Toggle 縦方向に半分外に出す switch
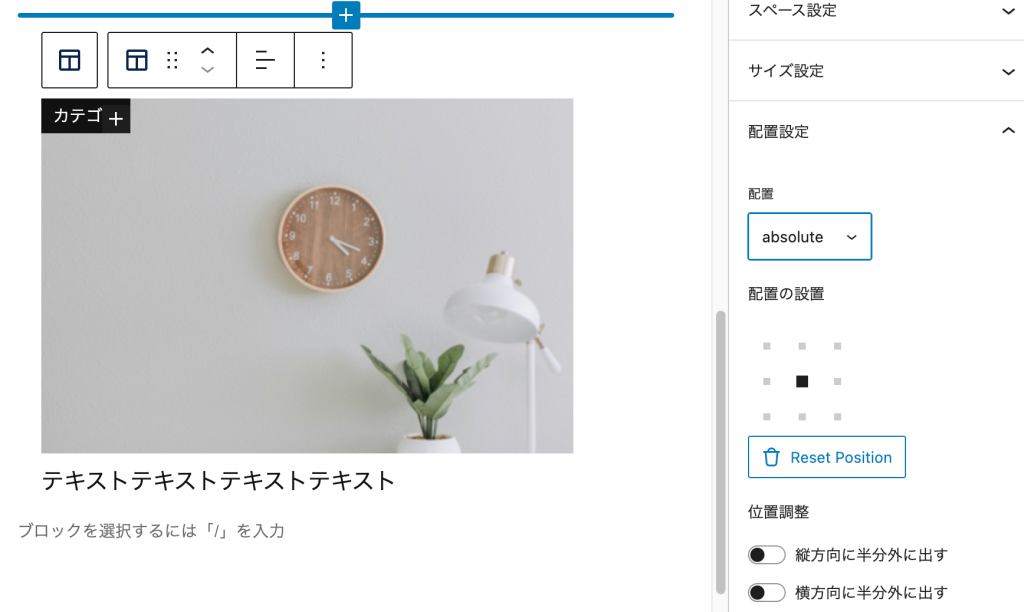1024x612 pixels. click(x=767, y=555)
